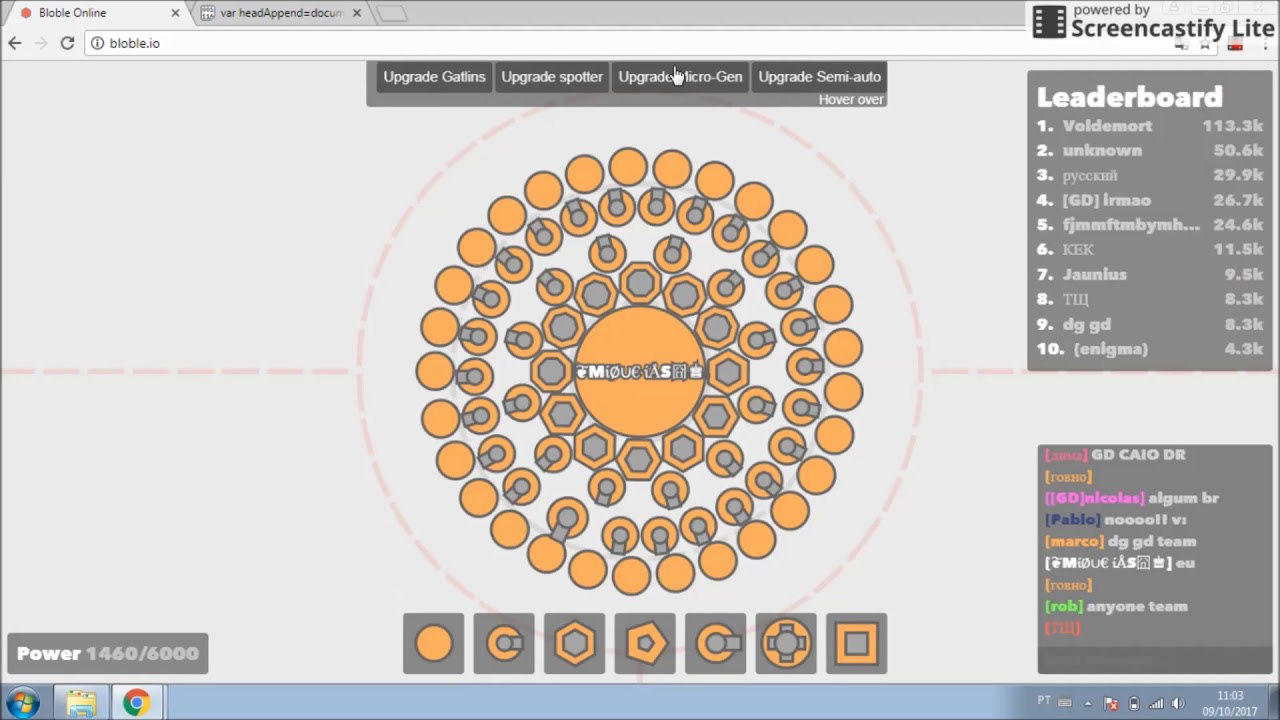Click Jaunius in the leaderboard

tap(1094, 275)
